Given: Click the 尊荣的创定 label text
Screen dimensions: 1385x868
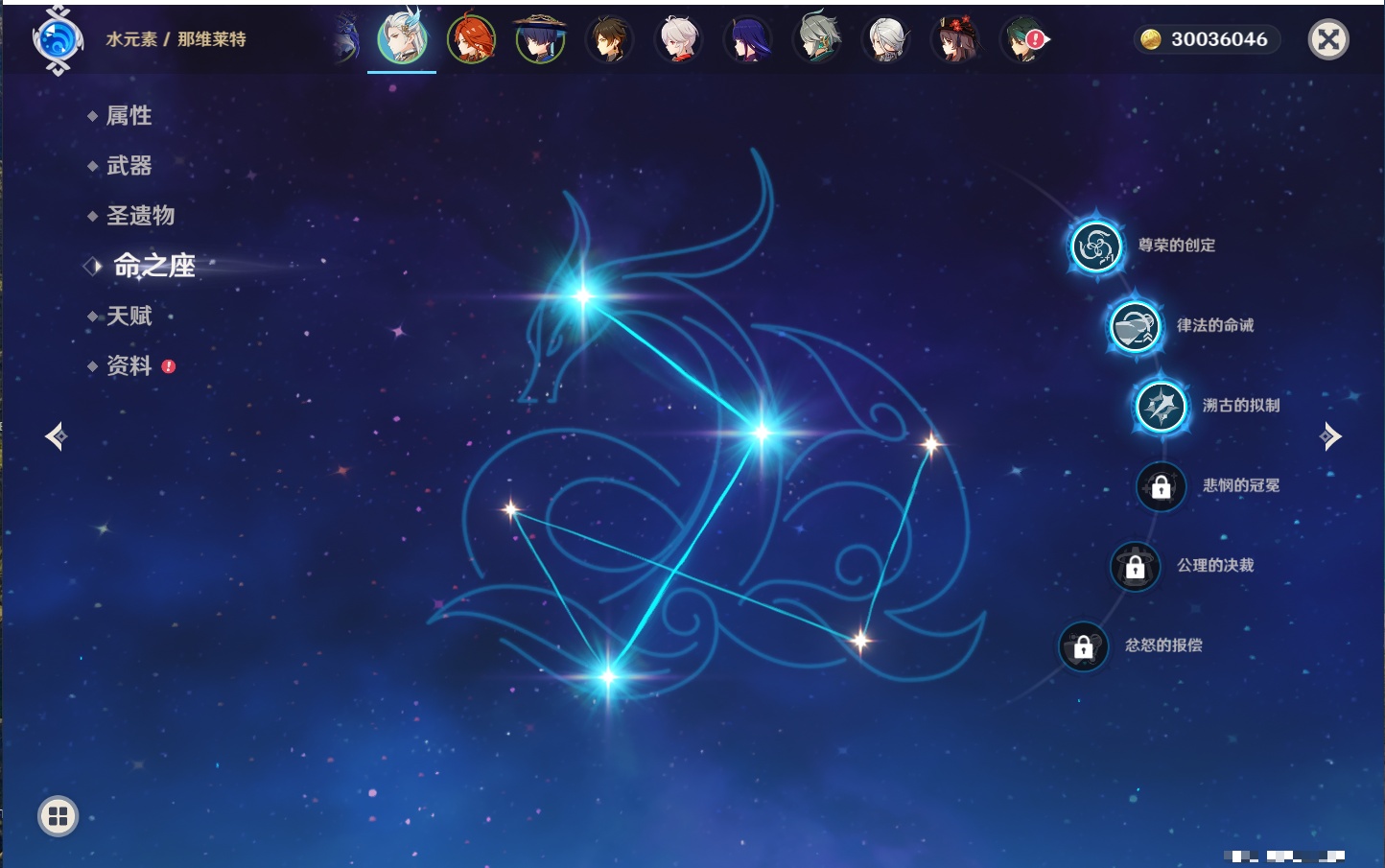Looking at the screenshot, I should point(1176,246).
